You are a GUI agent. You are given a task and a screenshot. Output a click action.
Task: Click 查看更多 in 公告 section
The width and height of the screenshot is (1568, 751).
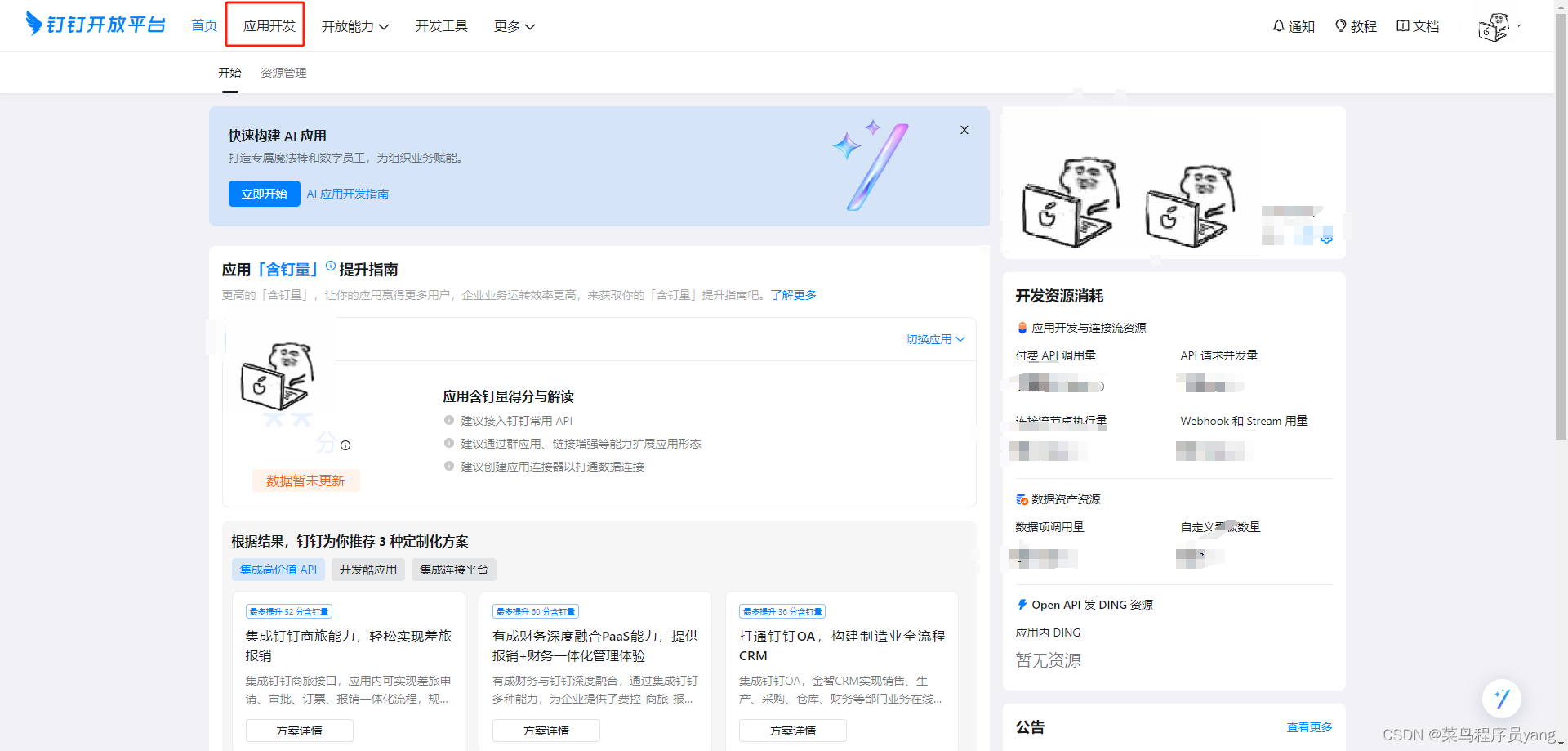1309,727
